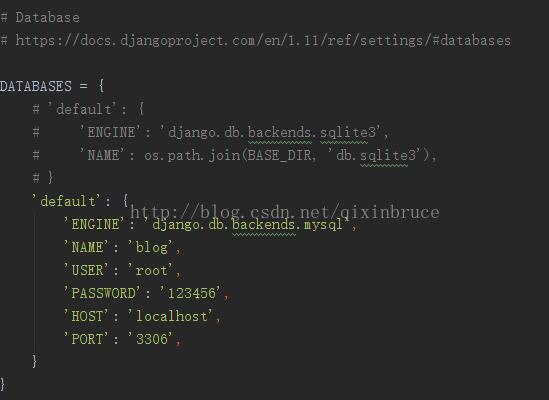Click the 'localhost' host value

tap(172, 316)
